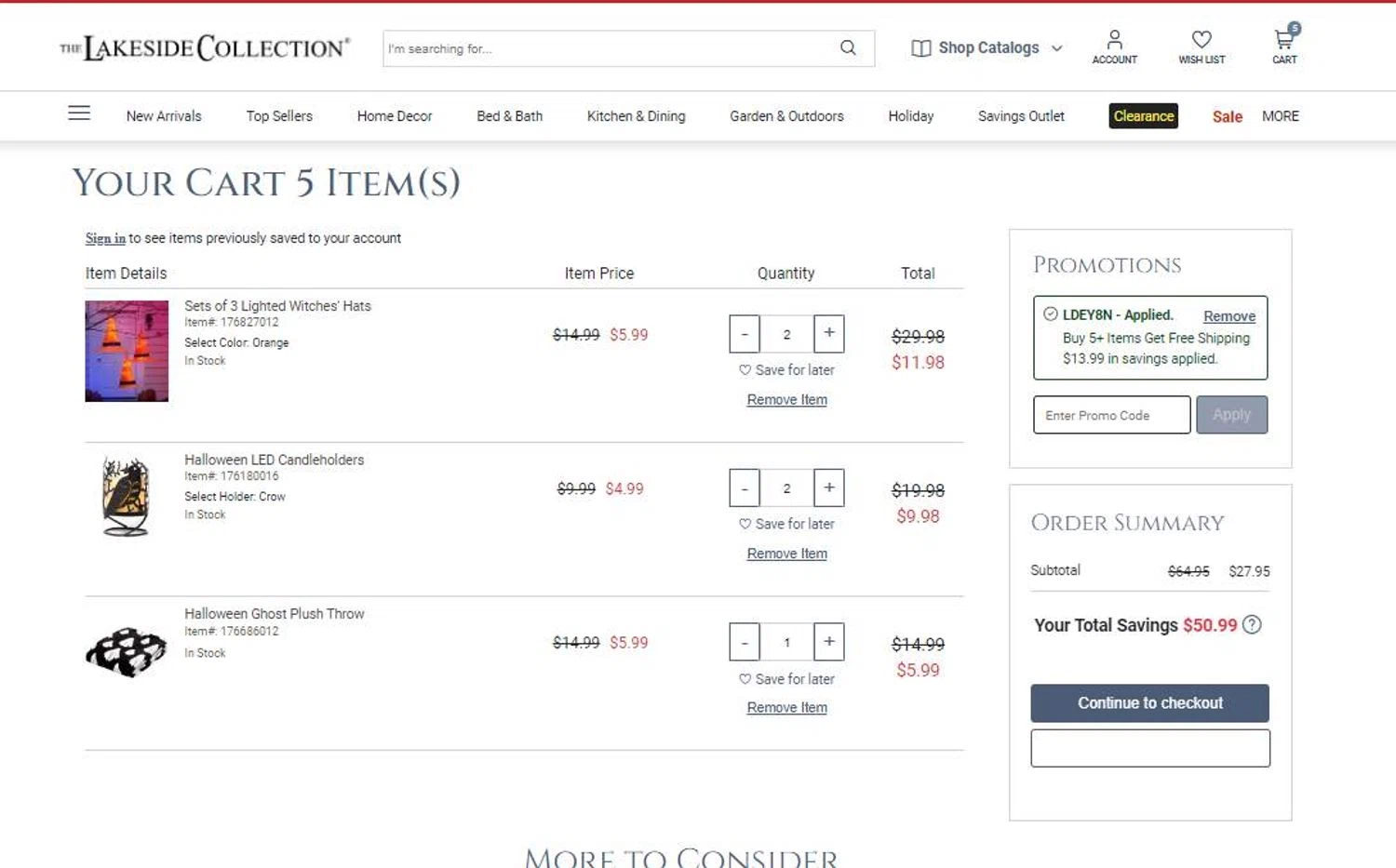Select the Witches' Hats total $11.98
Viewport: 1396px width, 868px height.
918,362
